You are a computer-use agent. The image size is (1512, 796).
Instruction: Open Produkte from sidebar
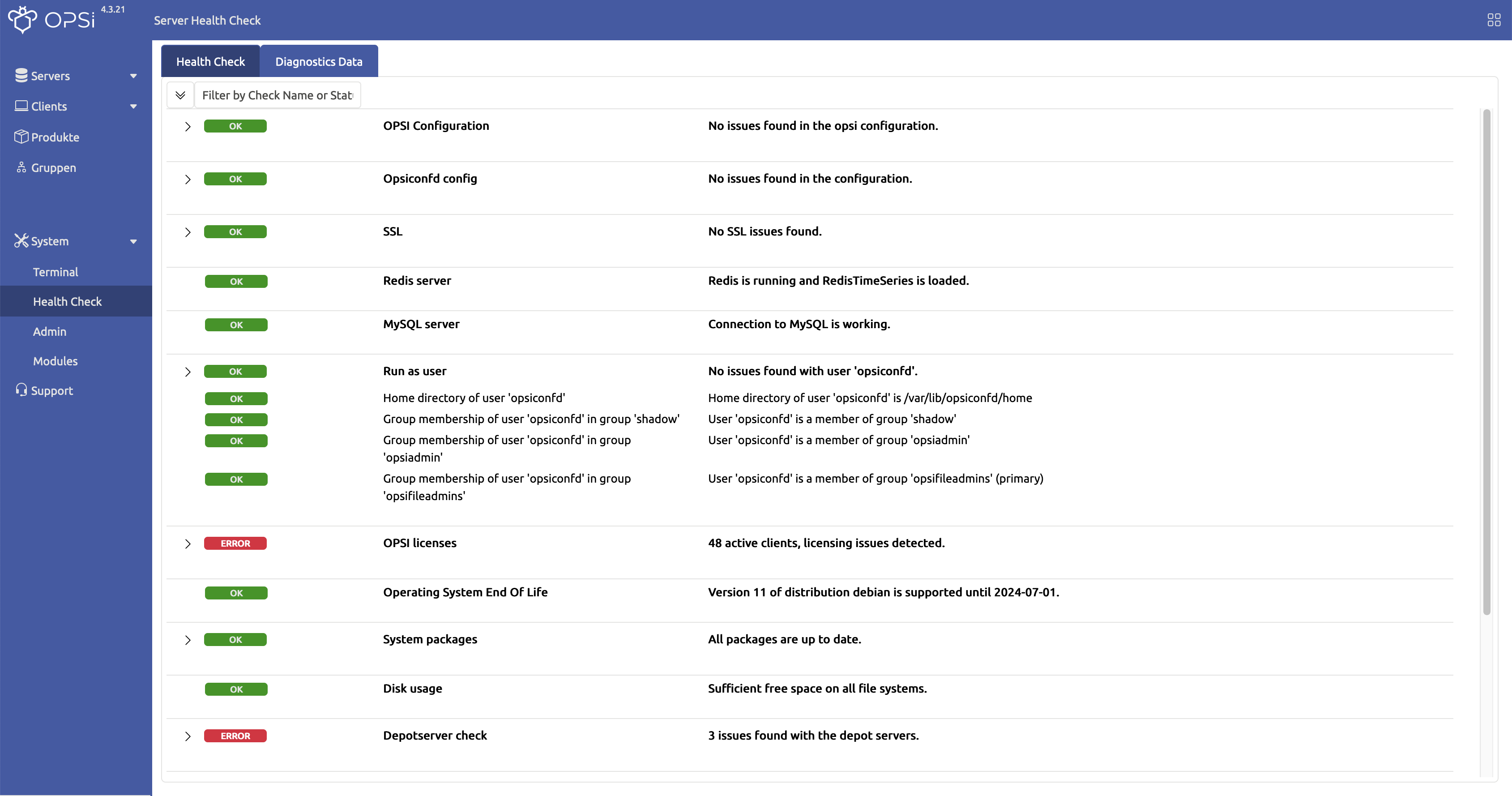(55, 136)
